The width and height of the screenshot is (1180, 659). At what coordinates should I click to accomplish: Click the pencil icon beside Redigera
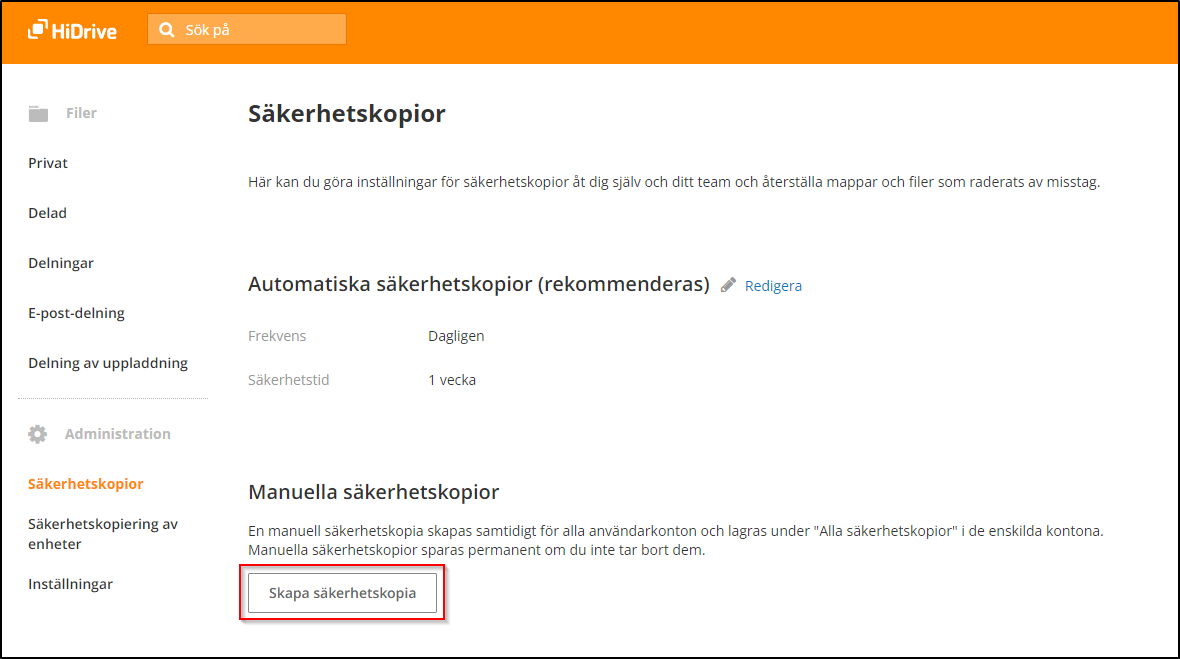tap(728, 285)
